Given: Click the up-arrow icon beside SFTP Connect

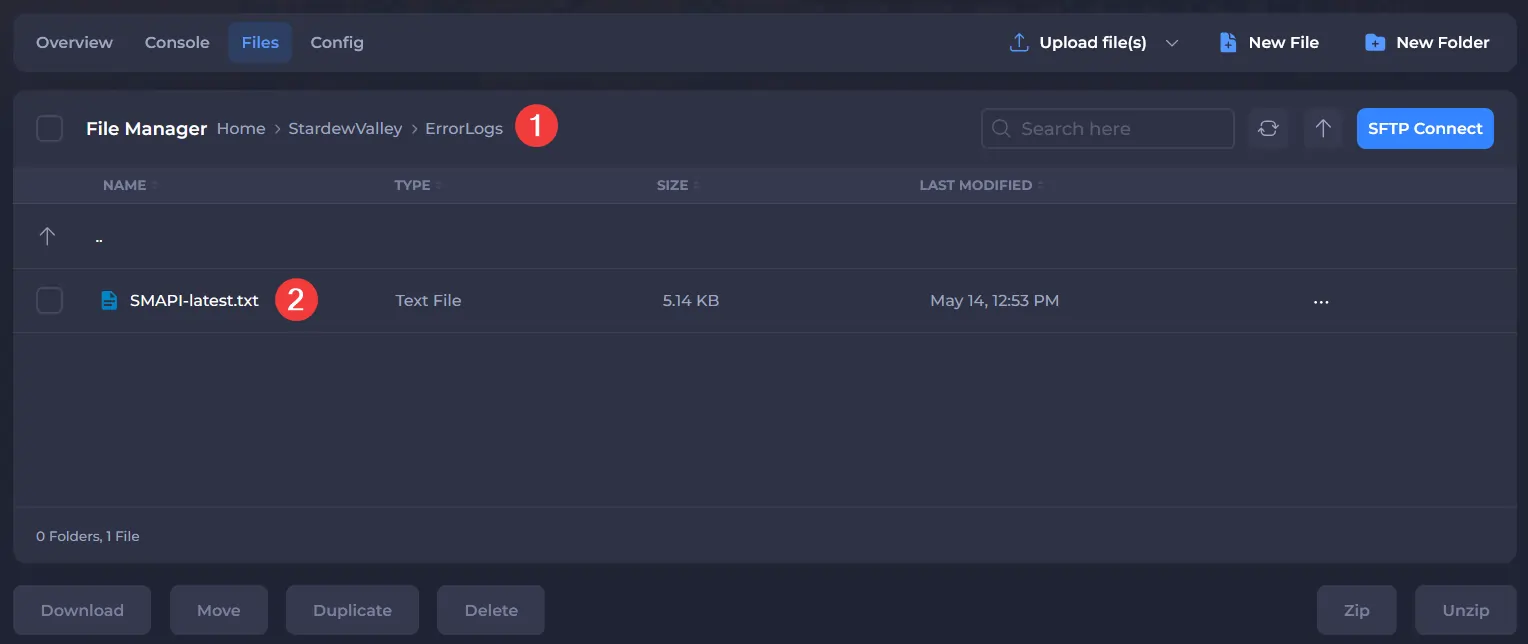Looking at the screenshot, I should pos(1323,129).
